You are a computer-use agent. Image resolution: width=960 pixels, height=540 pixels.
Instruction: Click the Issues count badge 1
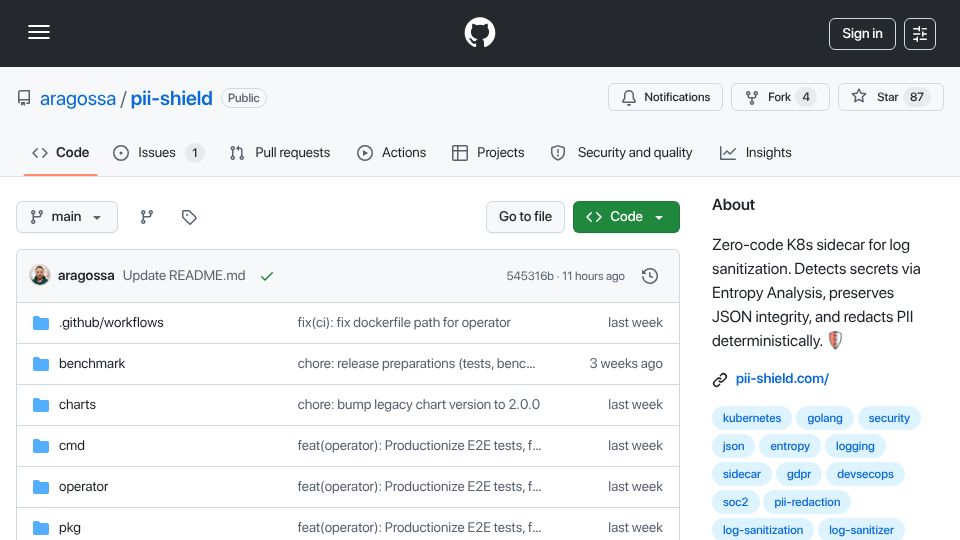pos(195,153)
